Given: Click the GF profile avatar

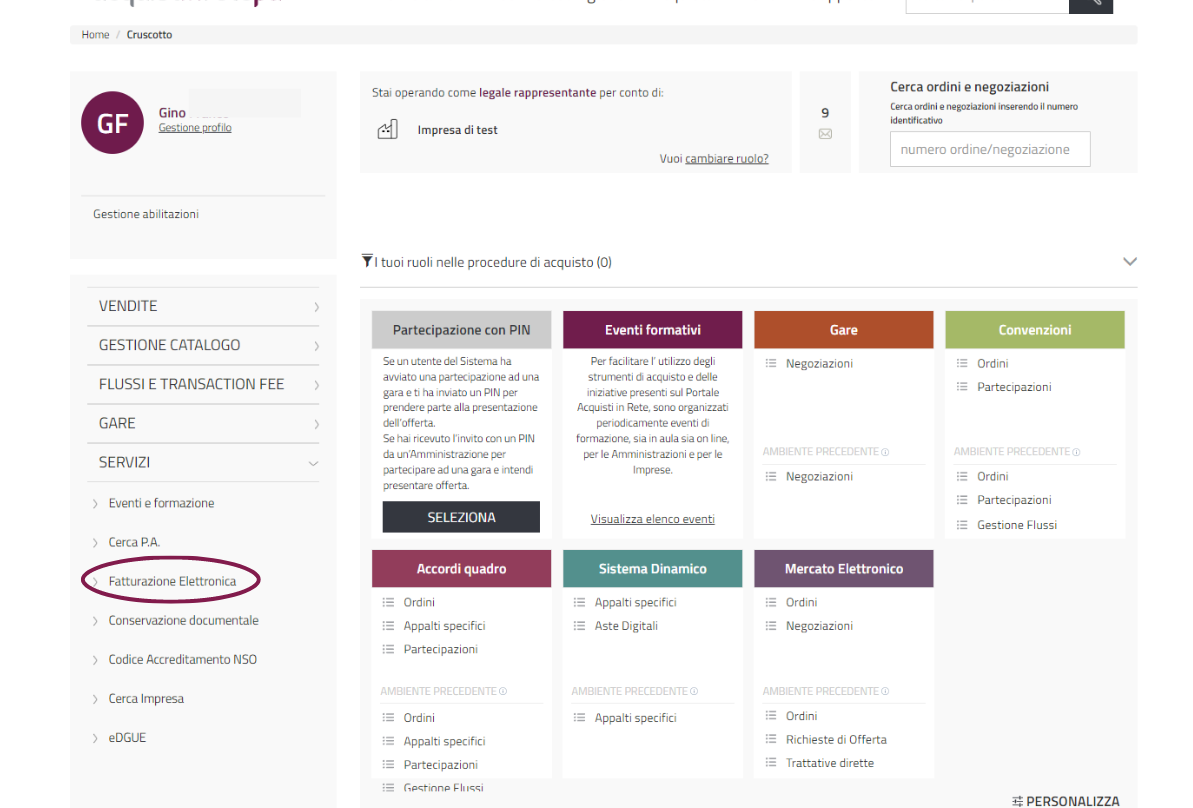Looking at the screenshot, I should tap(112, 122).
